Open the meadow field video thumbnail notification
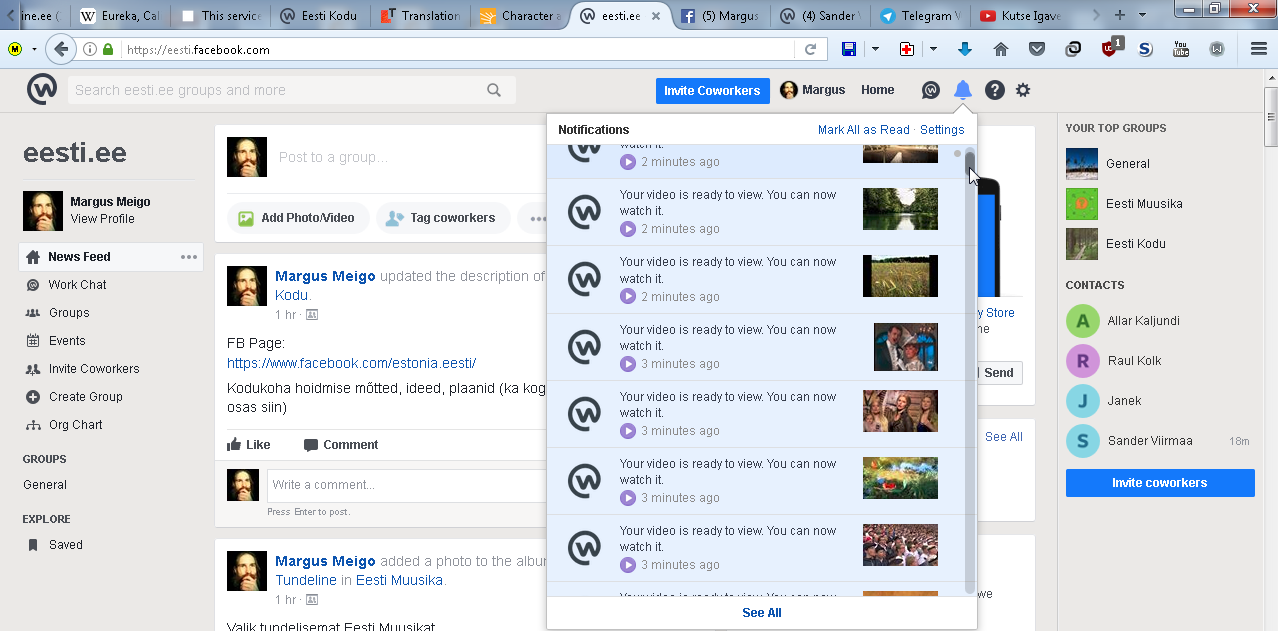Image resolution: width=1278 pixels, height=631 pixels. tap(901, 276)
